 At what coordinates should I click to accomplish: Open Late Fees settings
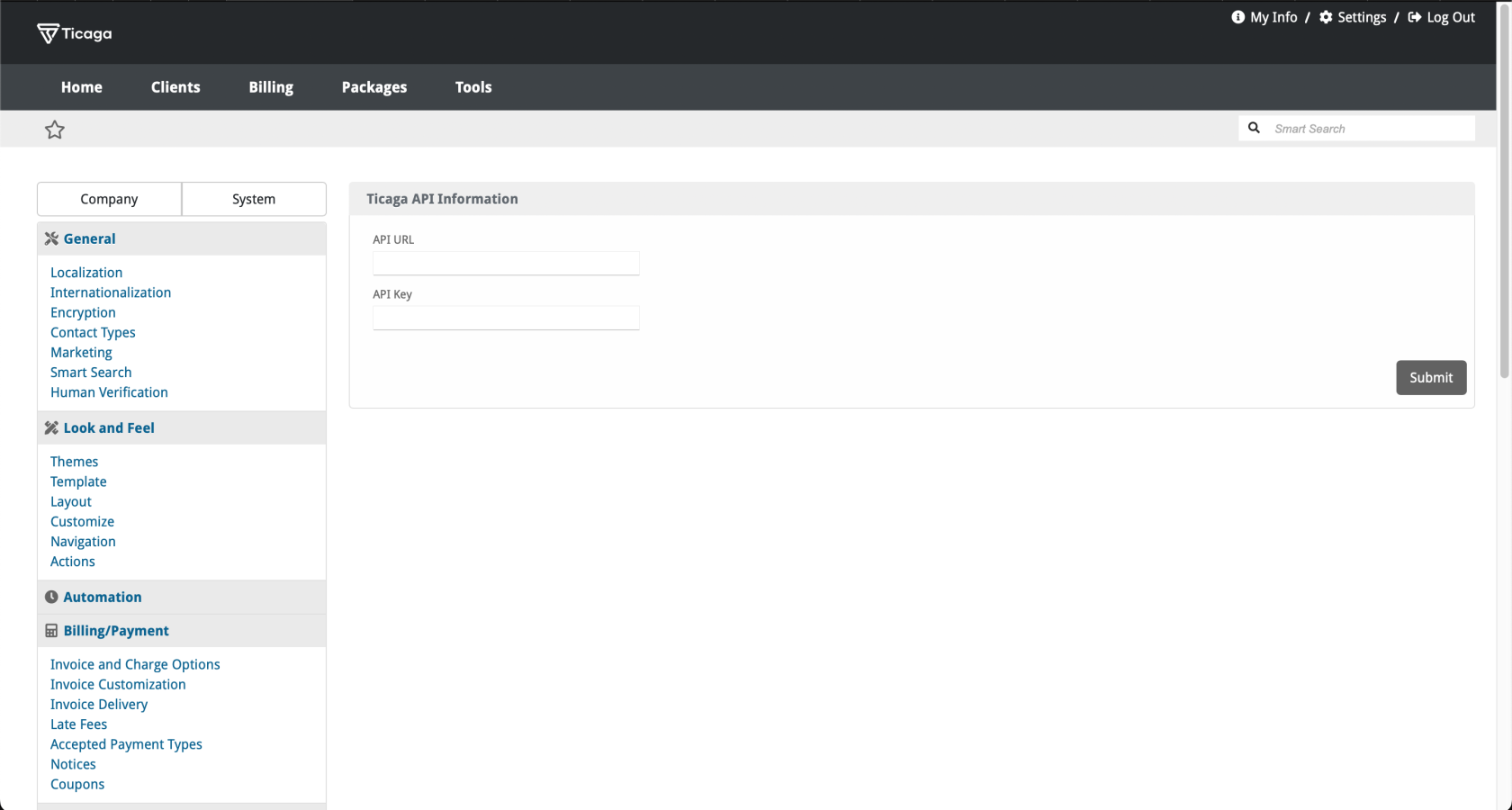coord(78,724)
